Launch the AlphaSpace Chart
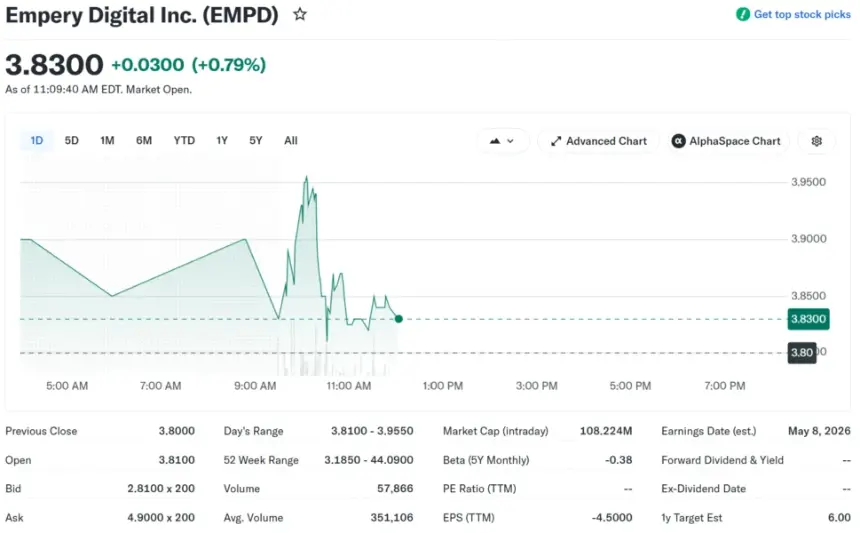 point(726,141)
